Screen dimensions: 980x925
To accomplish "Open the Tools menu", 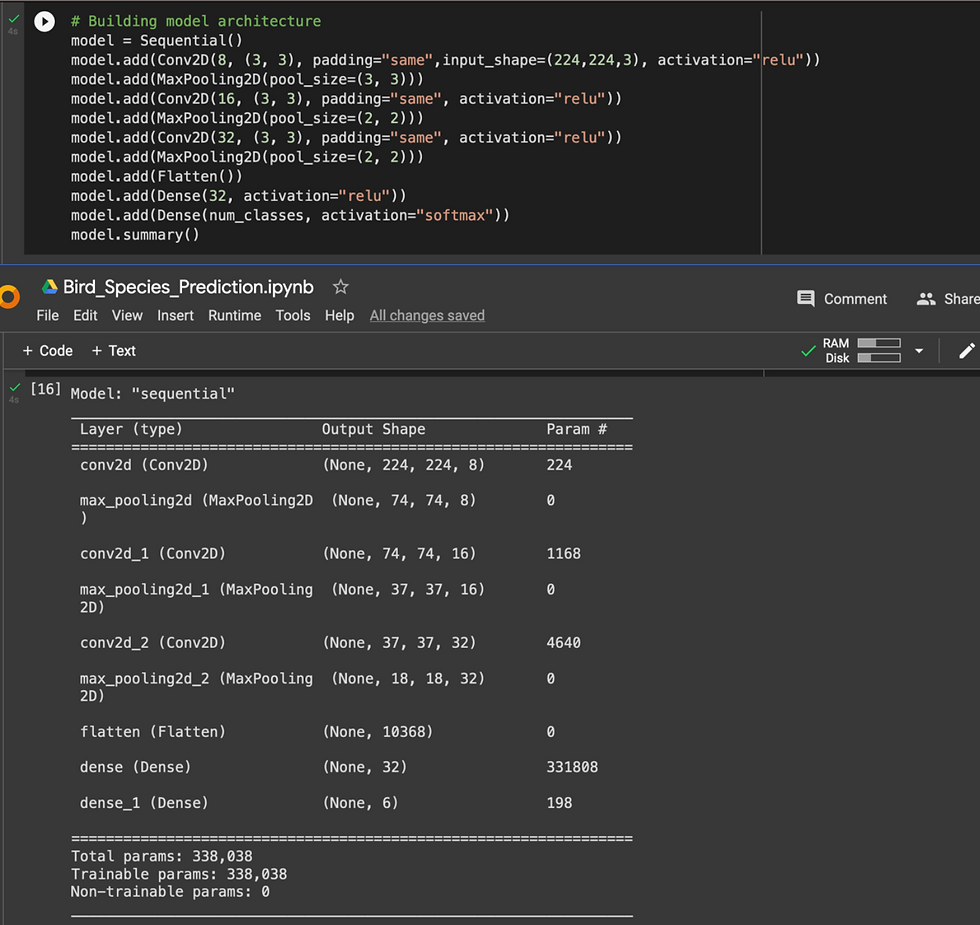I will click(x=292, y=316).
